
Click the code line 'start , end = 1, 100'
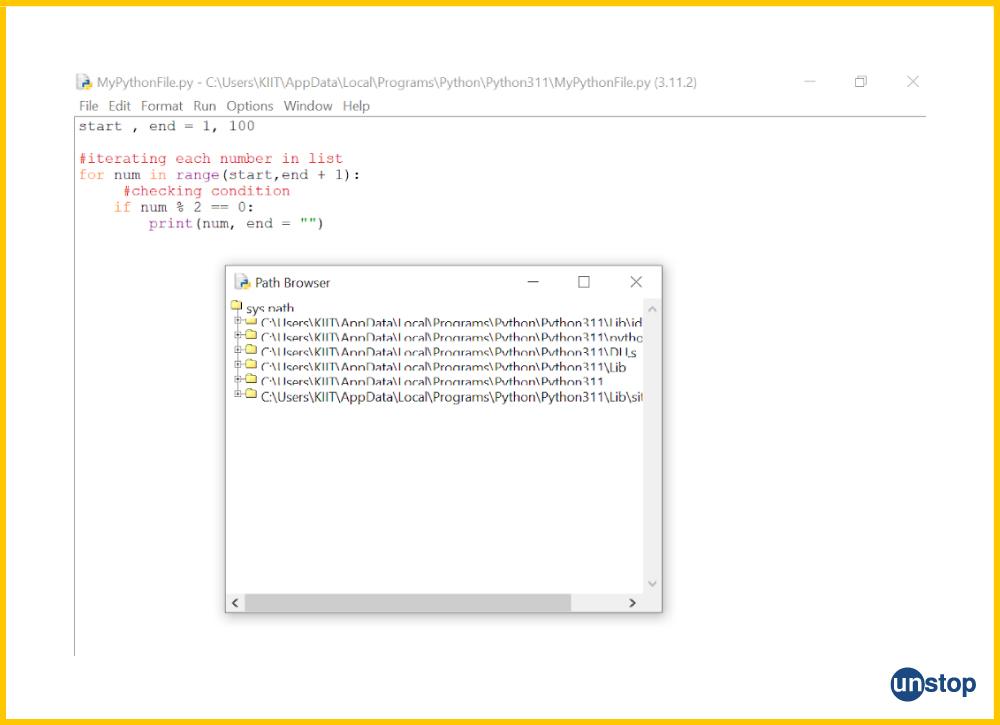[x=166, y=126]
